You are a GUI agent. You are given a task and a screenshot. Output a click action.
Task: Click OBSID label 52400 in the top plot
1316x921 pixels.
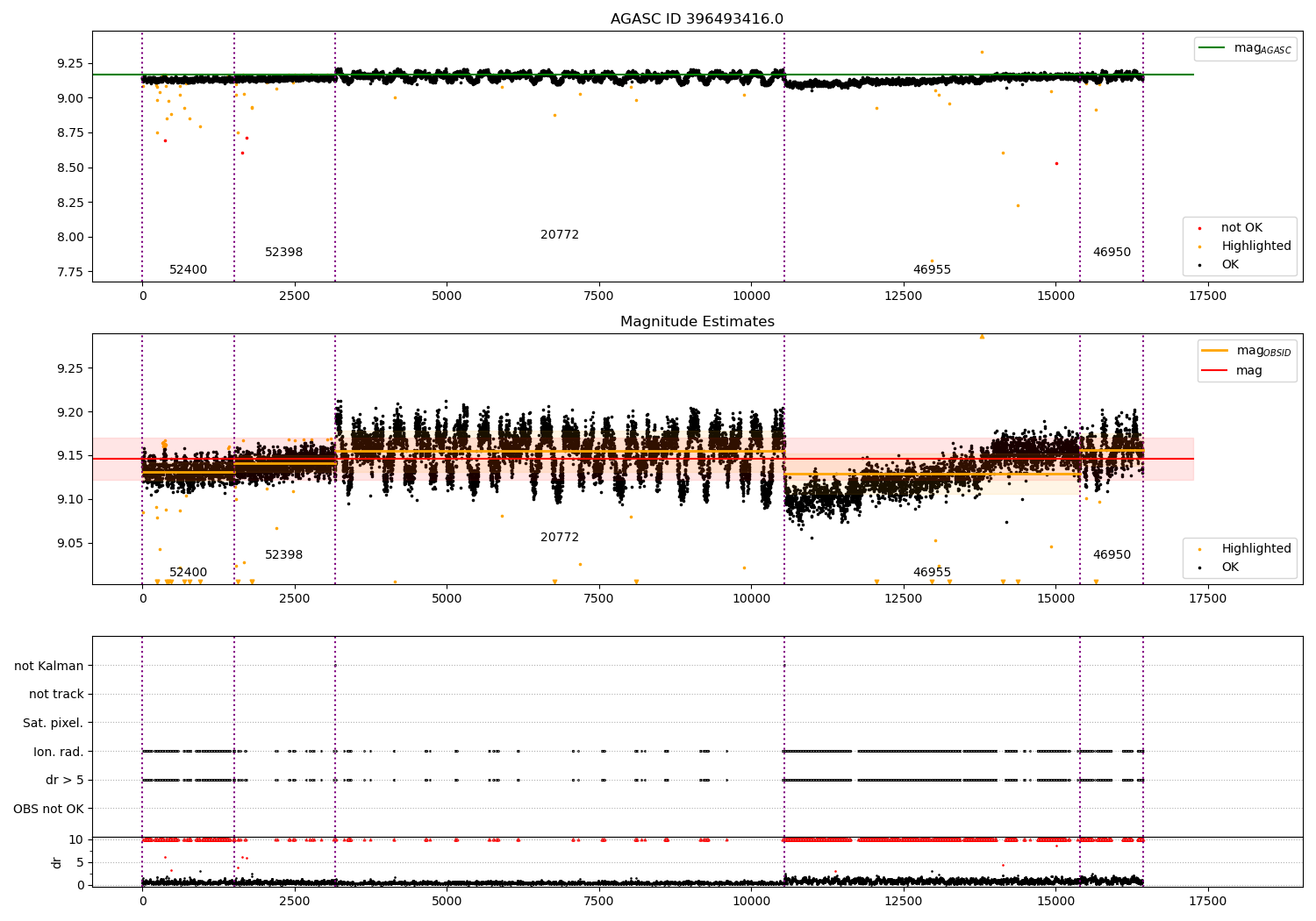coord(189,270)
